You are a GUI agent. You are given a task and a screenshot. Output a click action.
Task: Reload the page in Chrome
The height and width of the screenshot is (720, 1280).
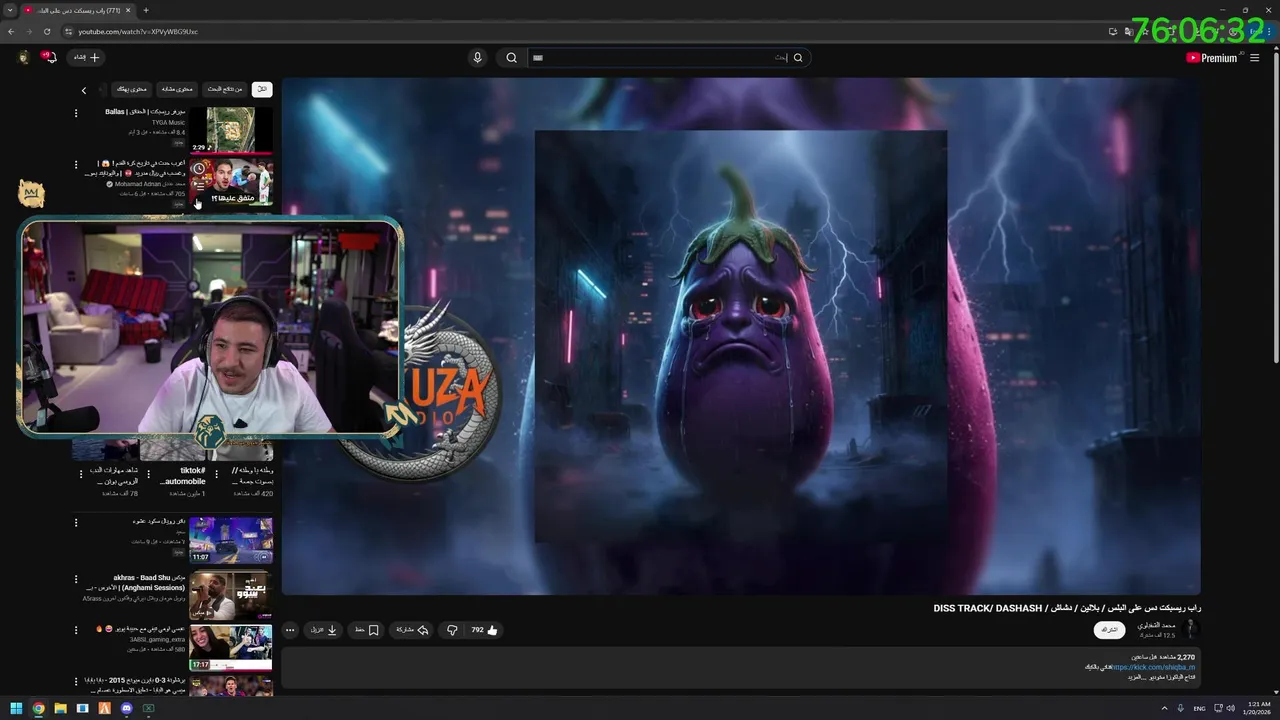point(47,31)
